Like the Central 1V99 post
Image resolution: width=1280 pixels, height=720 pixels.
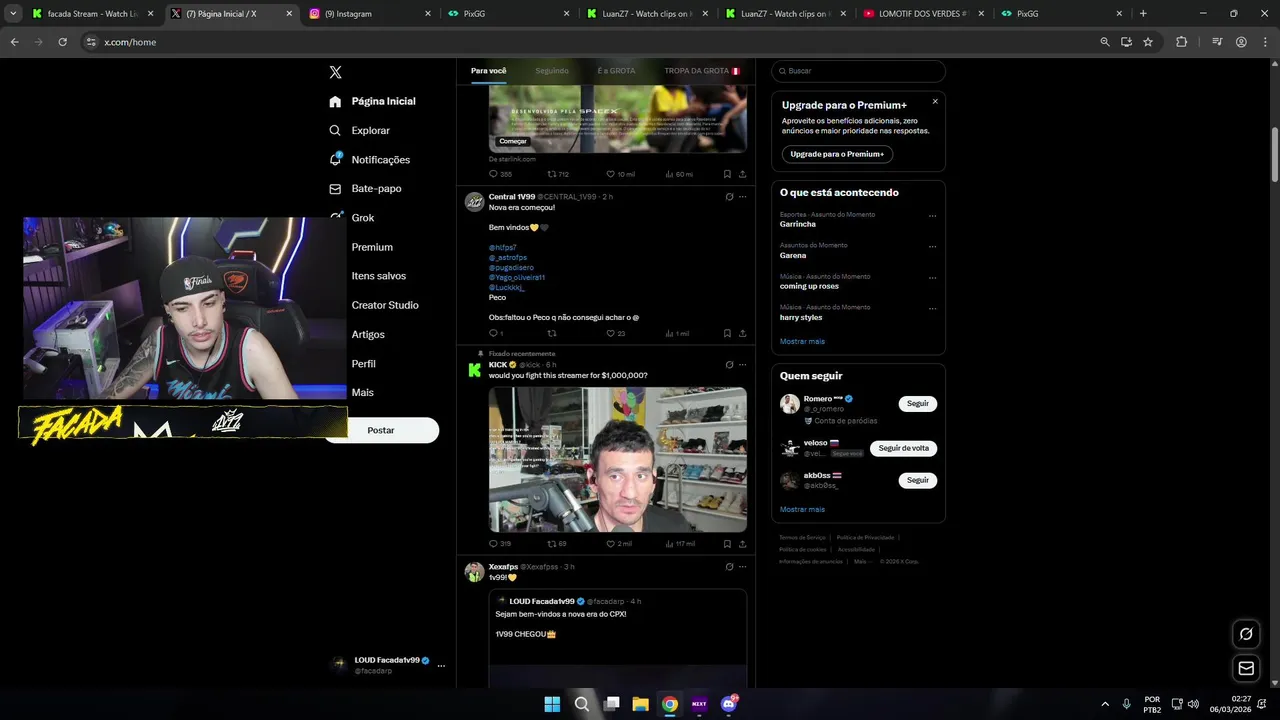click(x=610, y=333)
